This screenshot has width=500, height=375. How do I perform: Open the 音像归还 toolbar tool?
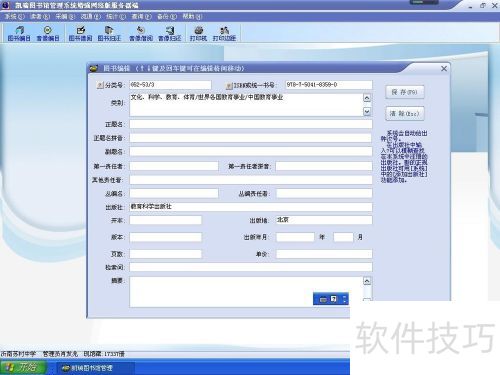(x=169, y=34)
